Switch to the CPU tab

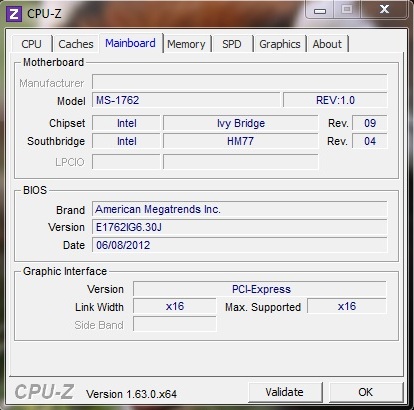[32, 44]
